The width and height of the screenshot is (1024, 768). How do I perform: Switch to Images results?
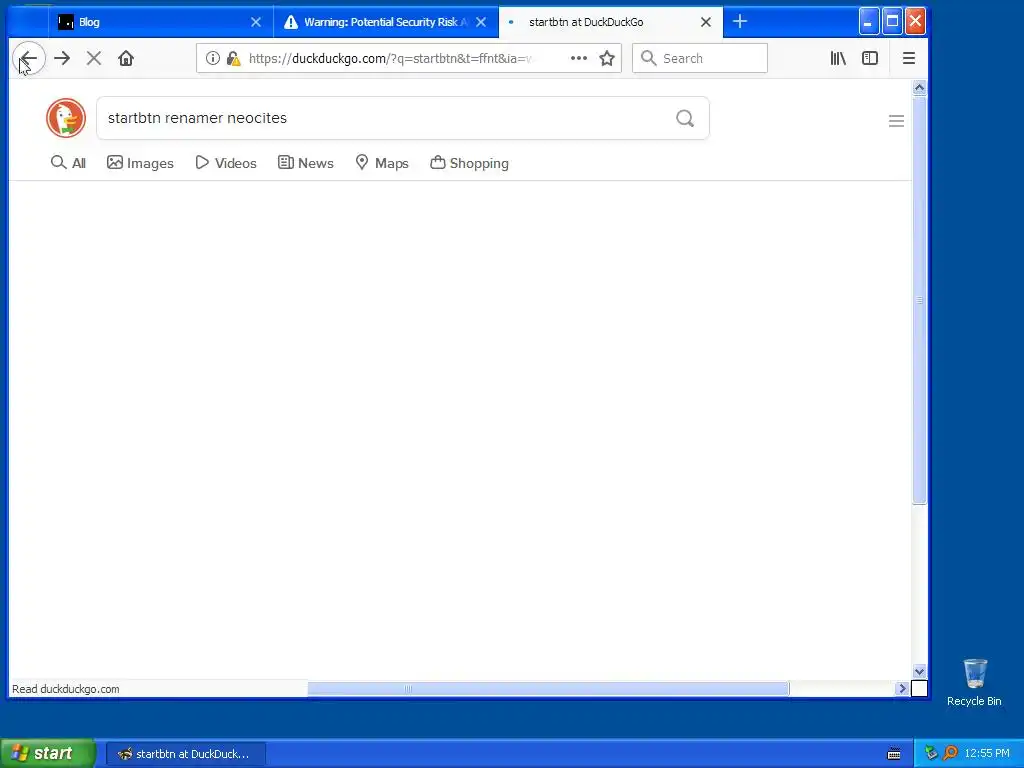140,163
